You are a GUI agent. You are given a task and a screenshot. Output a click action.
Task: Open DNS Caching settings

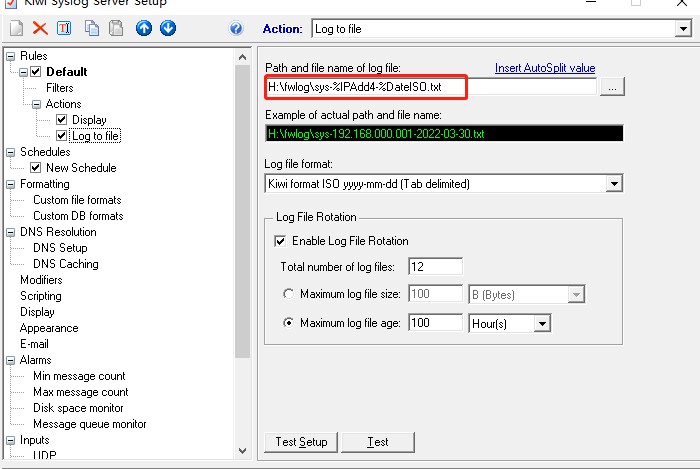pyautogui.click(x=66, y=264)
